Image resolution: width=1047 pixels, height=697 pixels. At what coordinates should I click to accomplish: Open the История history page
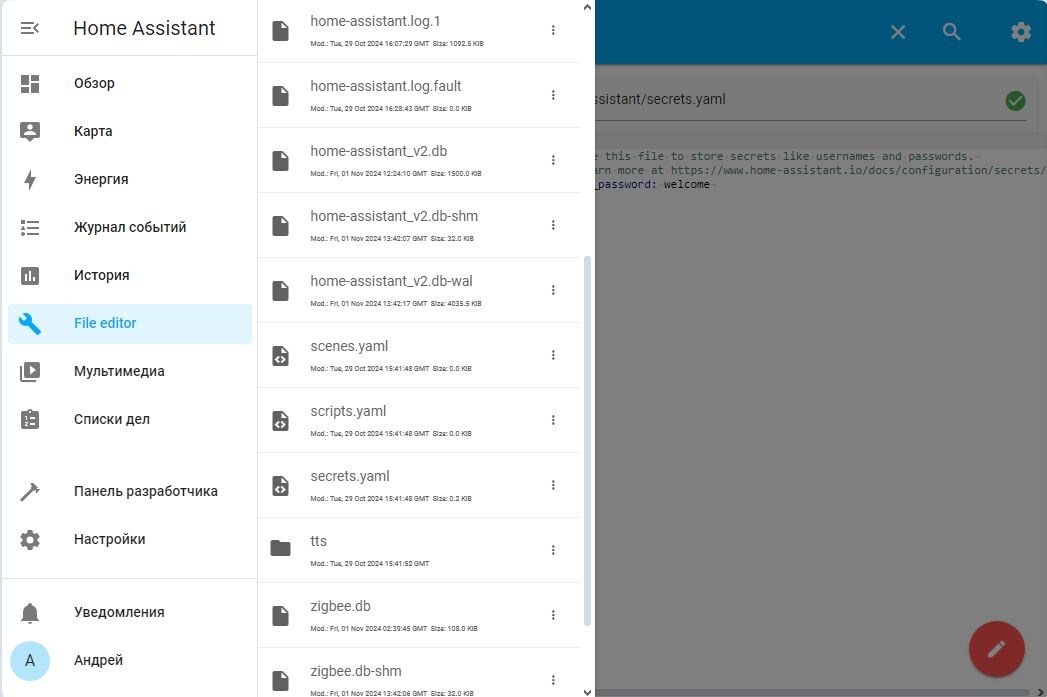click(130, 276)
